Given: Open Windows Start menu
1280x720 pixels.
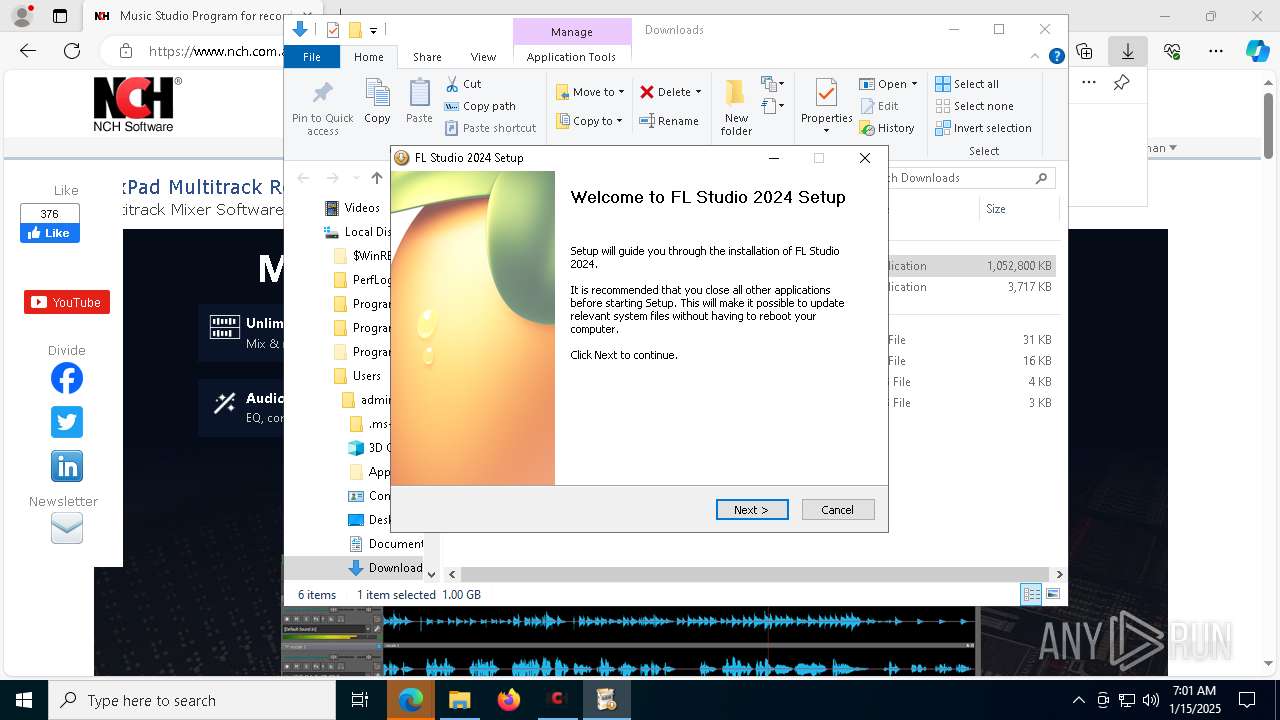Looking at the screenshot, I should [24, 700].
